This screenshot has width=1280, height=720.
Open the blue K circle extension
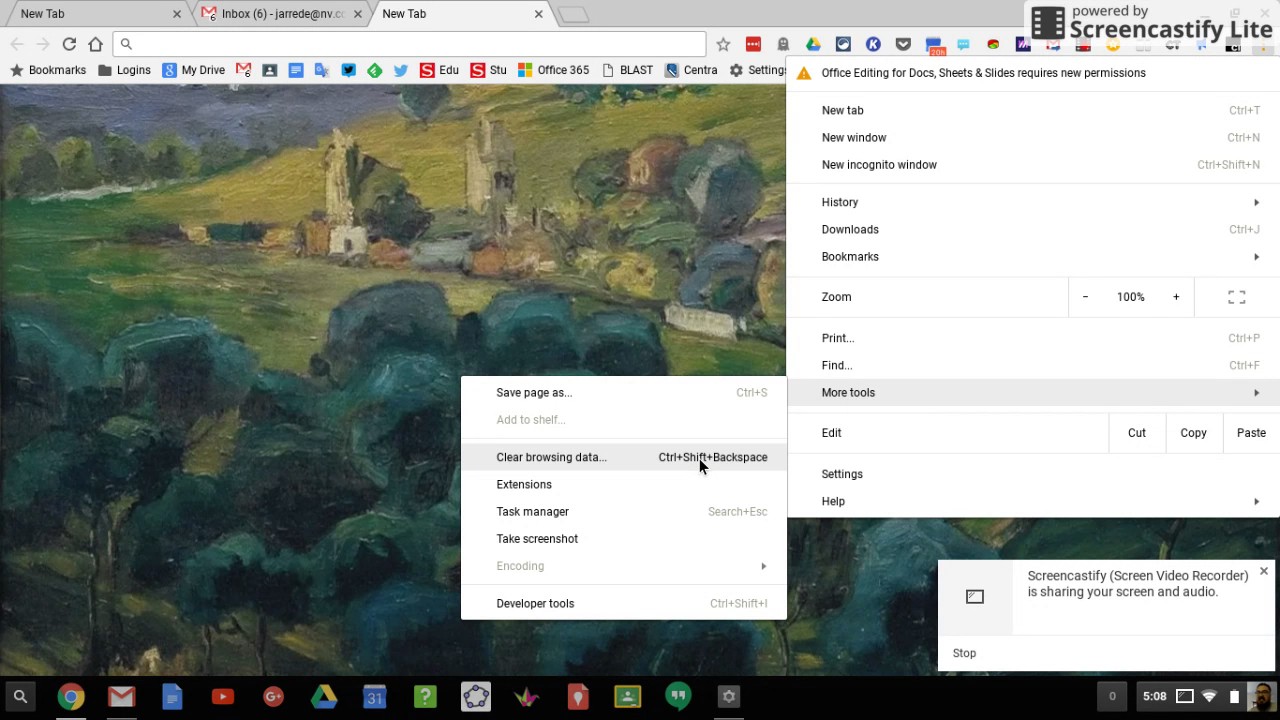[873, 44]
